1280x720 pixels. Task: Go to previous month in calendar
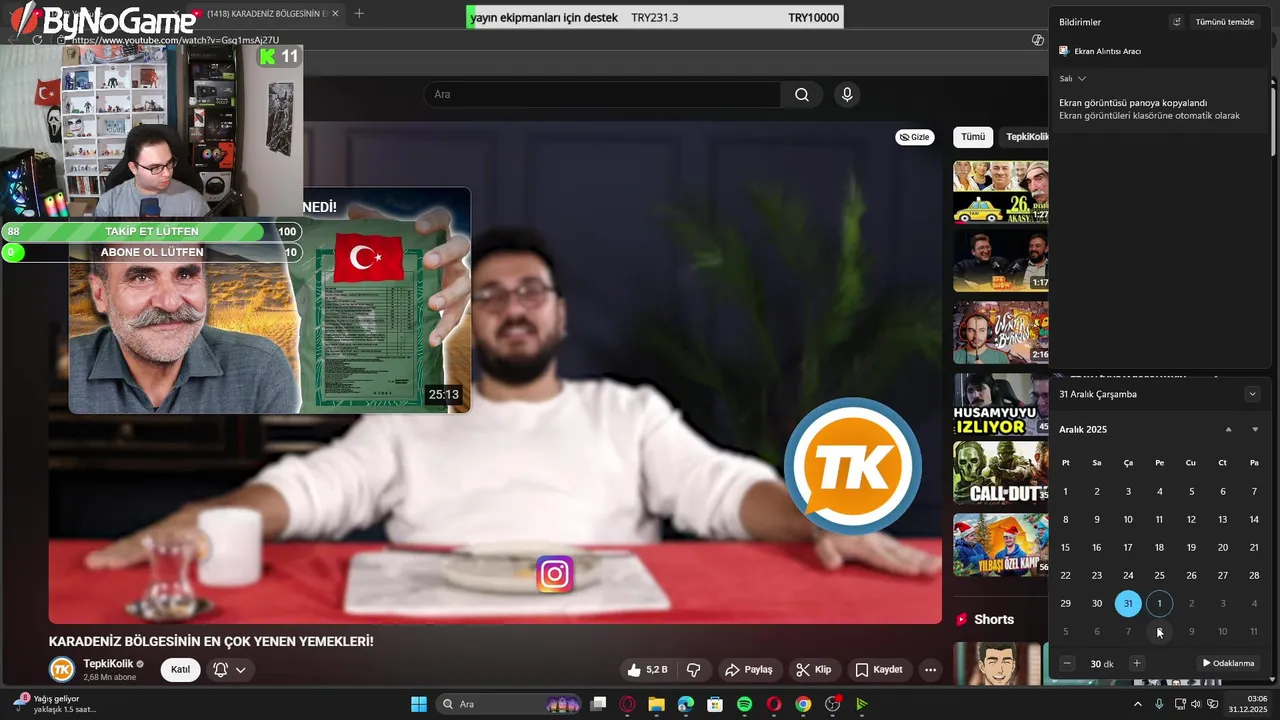tap(1229, 429)
